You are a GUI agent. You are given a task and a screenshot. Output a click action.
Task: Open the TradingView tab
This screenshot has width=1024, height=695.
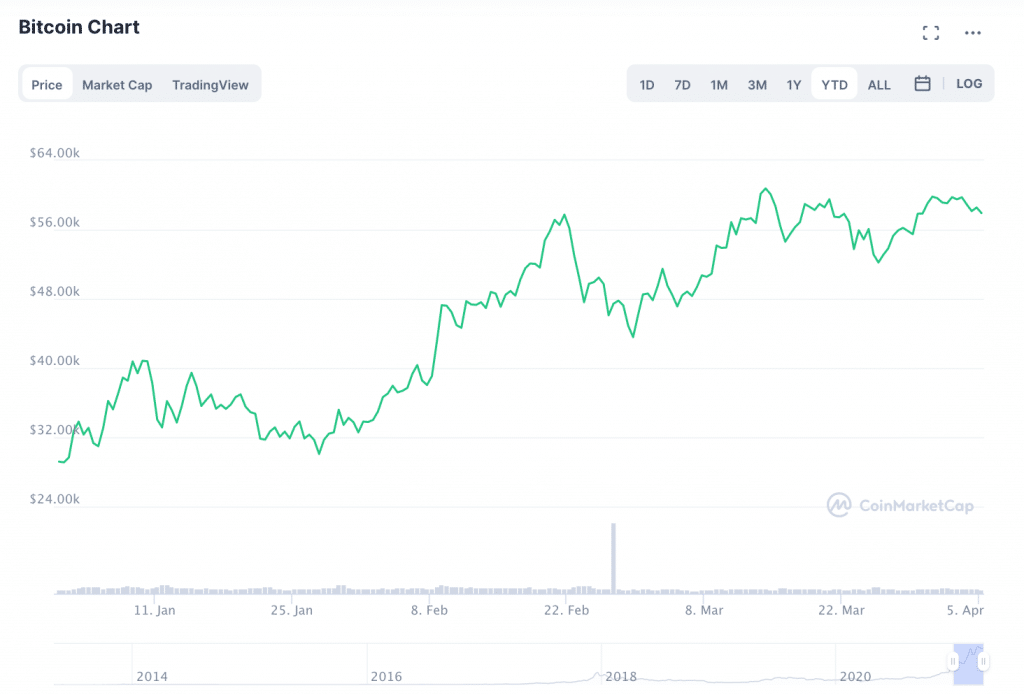210,85
